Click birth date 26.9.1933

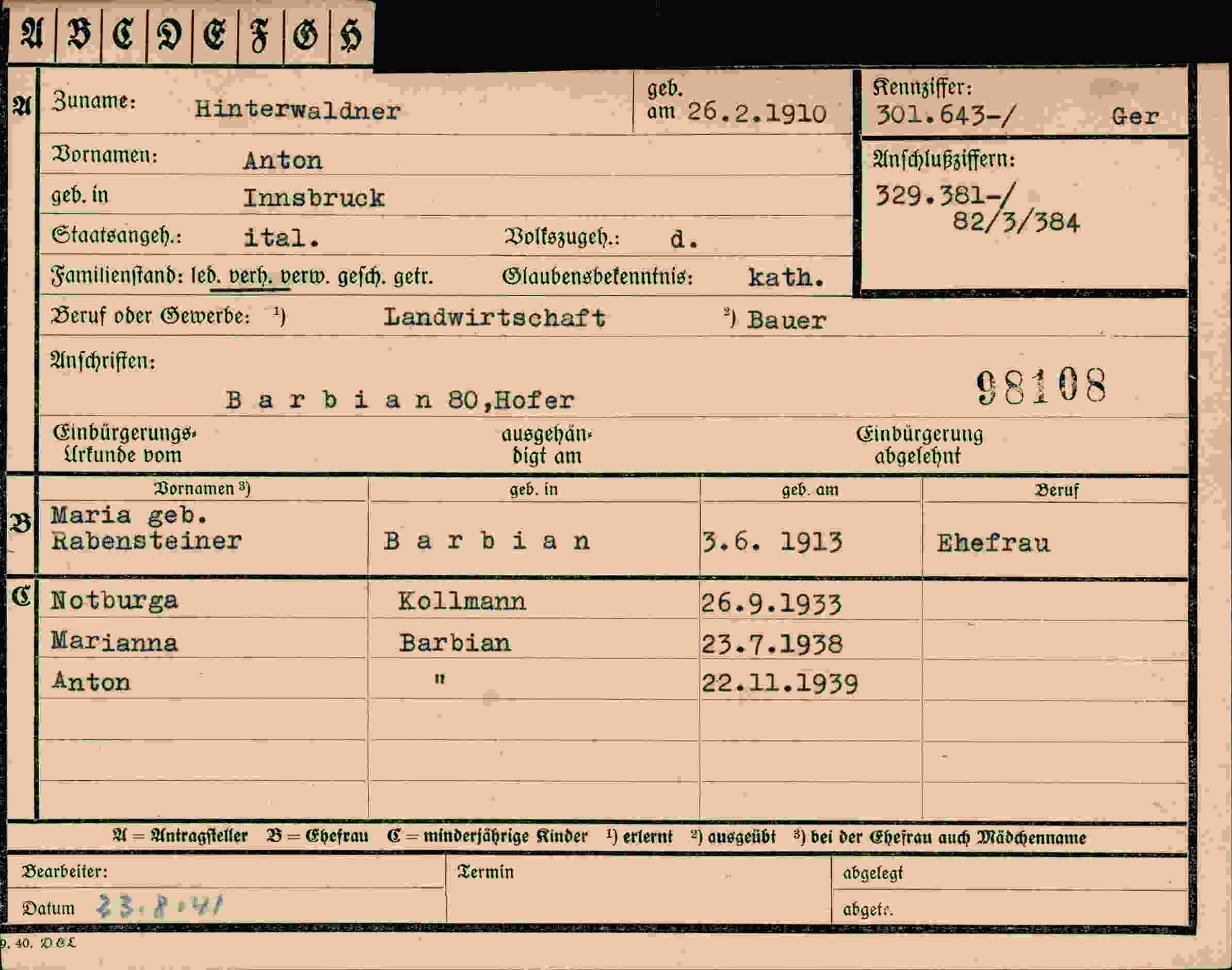pyautogui.click(x=771, y=604)
